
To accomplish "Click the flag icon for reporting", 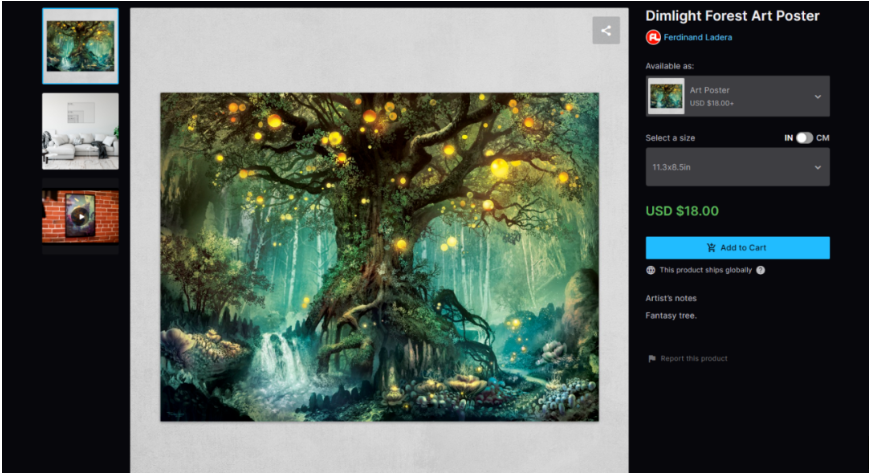I will click(x=651, y=358).
